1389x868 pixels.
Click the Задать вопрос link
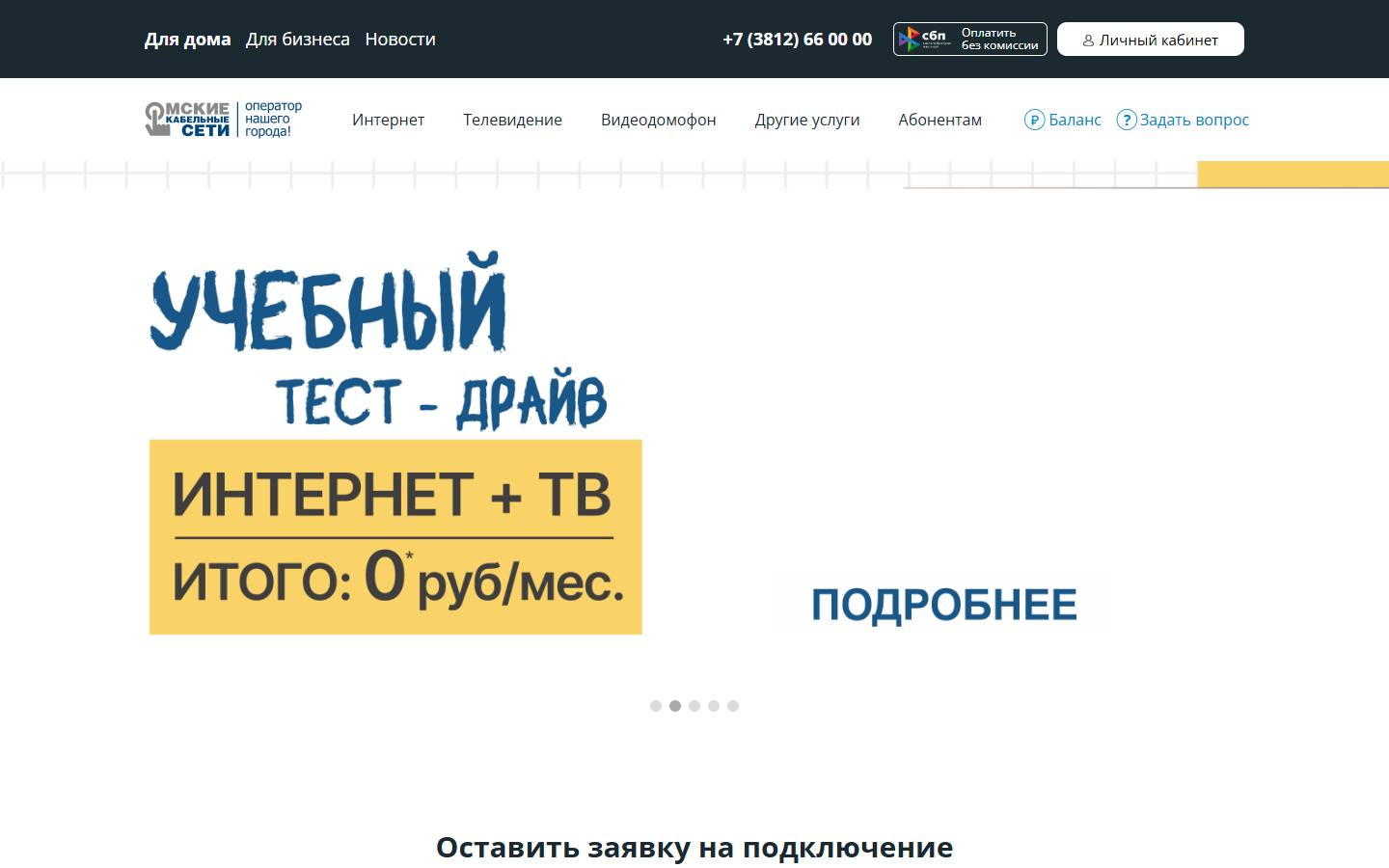[x=1194, y=120]
